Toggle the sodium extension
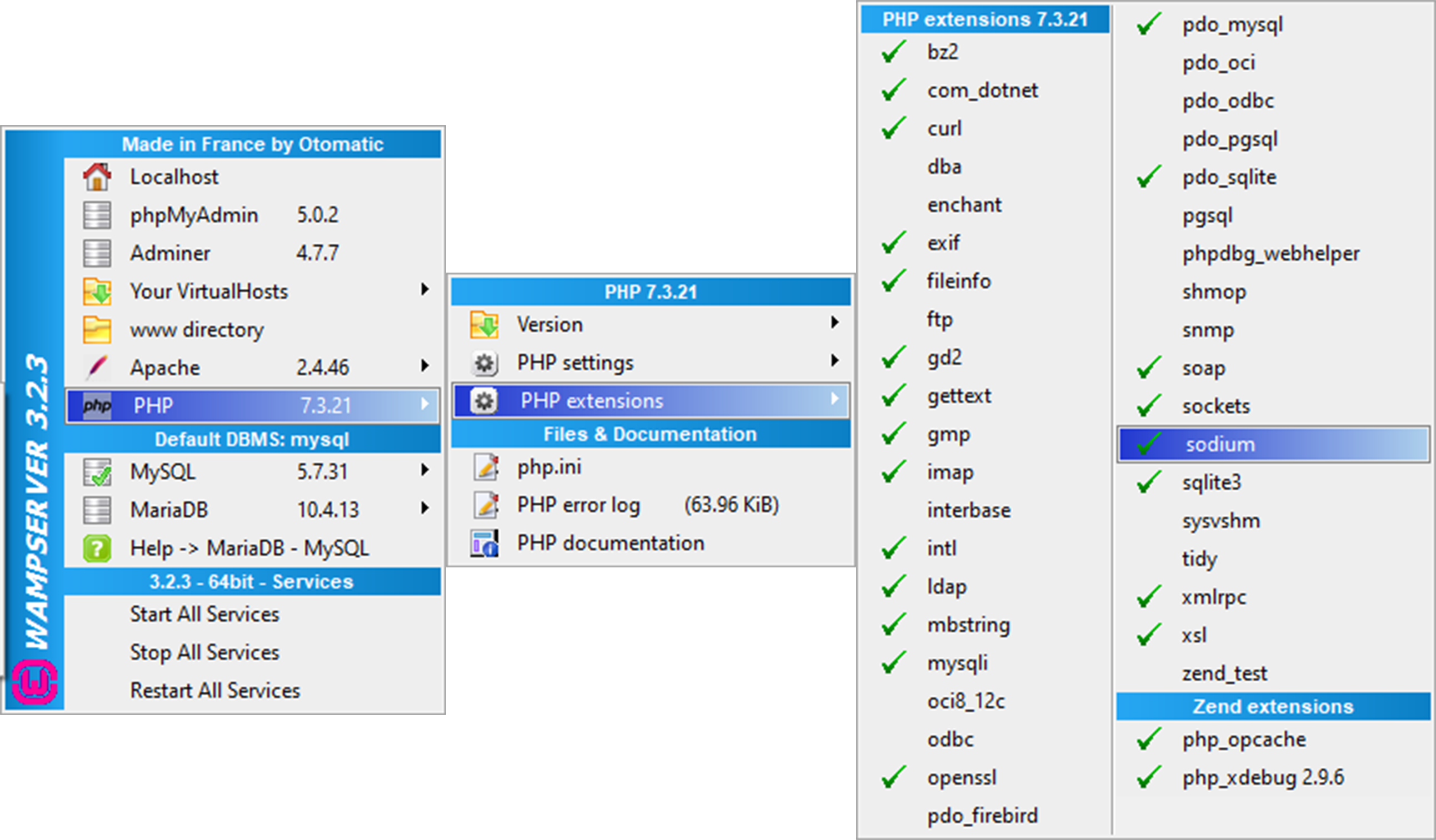This screenshot has width=1436, height=840. coord(1273,444)
